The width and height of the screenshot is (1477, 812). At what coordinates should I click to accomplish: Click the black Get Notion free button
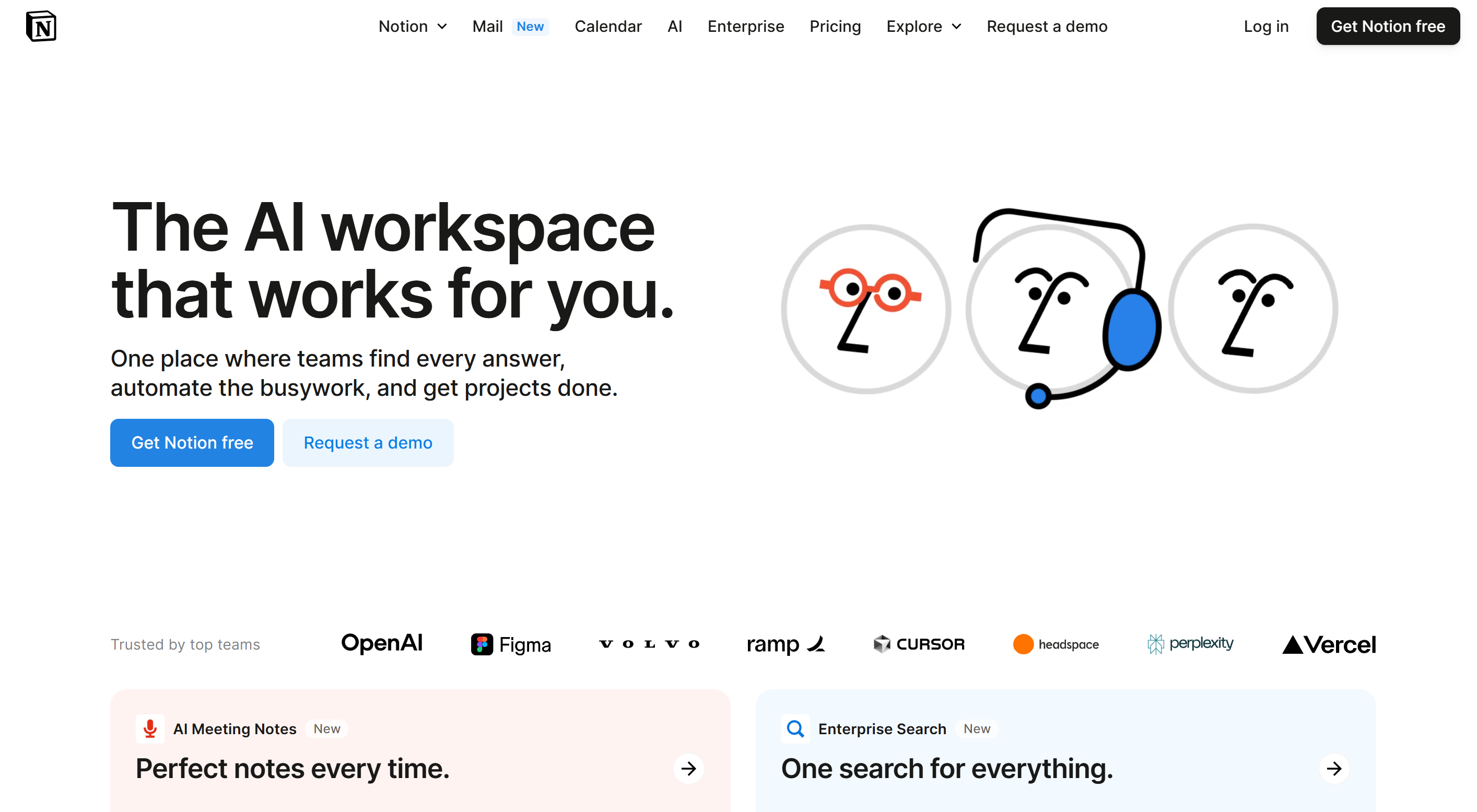1388,27
